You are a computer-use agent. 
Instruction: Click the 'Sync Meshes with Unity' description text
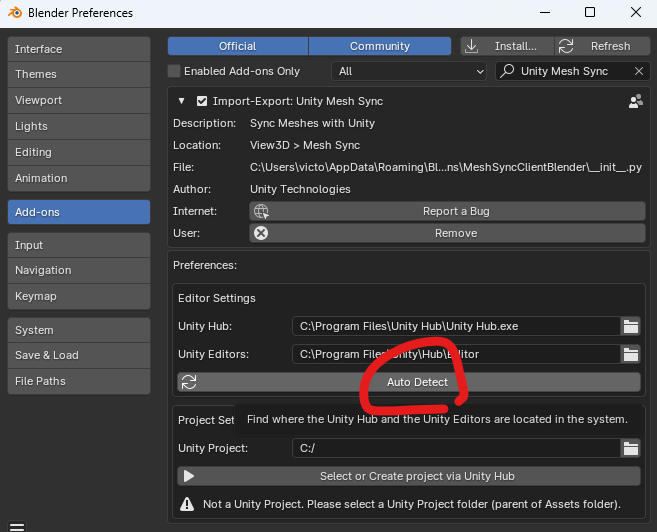[x=313, y=123]
